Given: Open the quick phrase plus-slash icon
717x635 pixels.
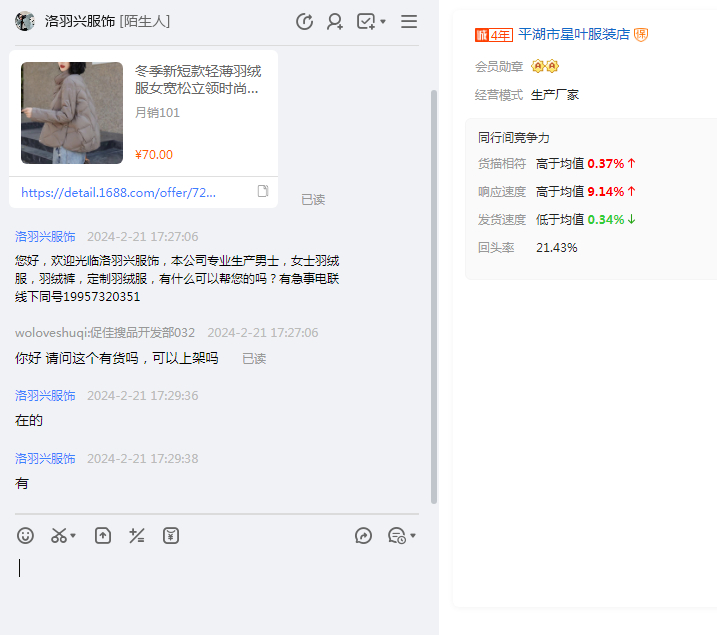Looking at the screenshot, I should click(137, 535).
